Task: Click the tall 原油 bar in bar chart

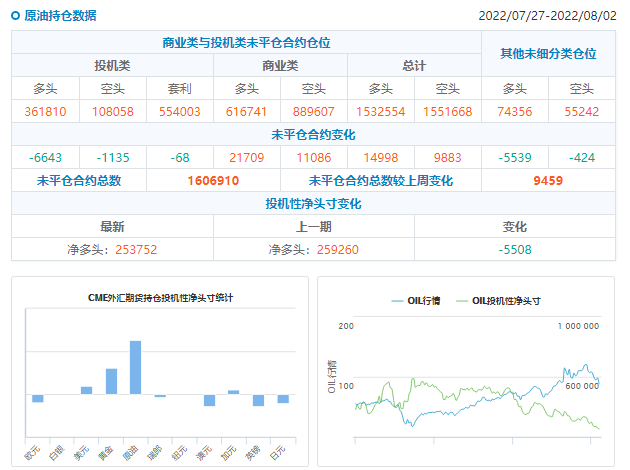Action: [x=135, y=368]
